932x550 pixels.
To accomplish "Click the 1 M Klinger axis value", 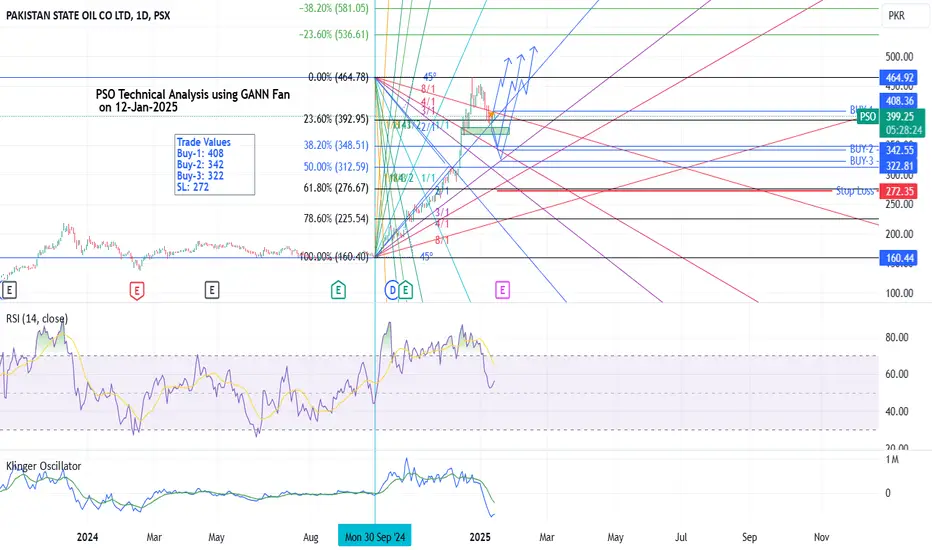I will point(892,460).
